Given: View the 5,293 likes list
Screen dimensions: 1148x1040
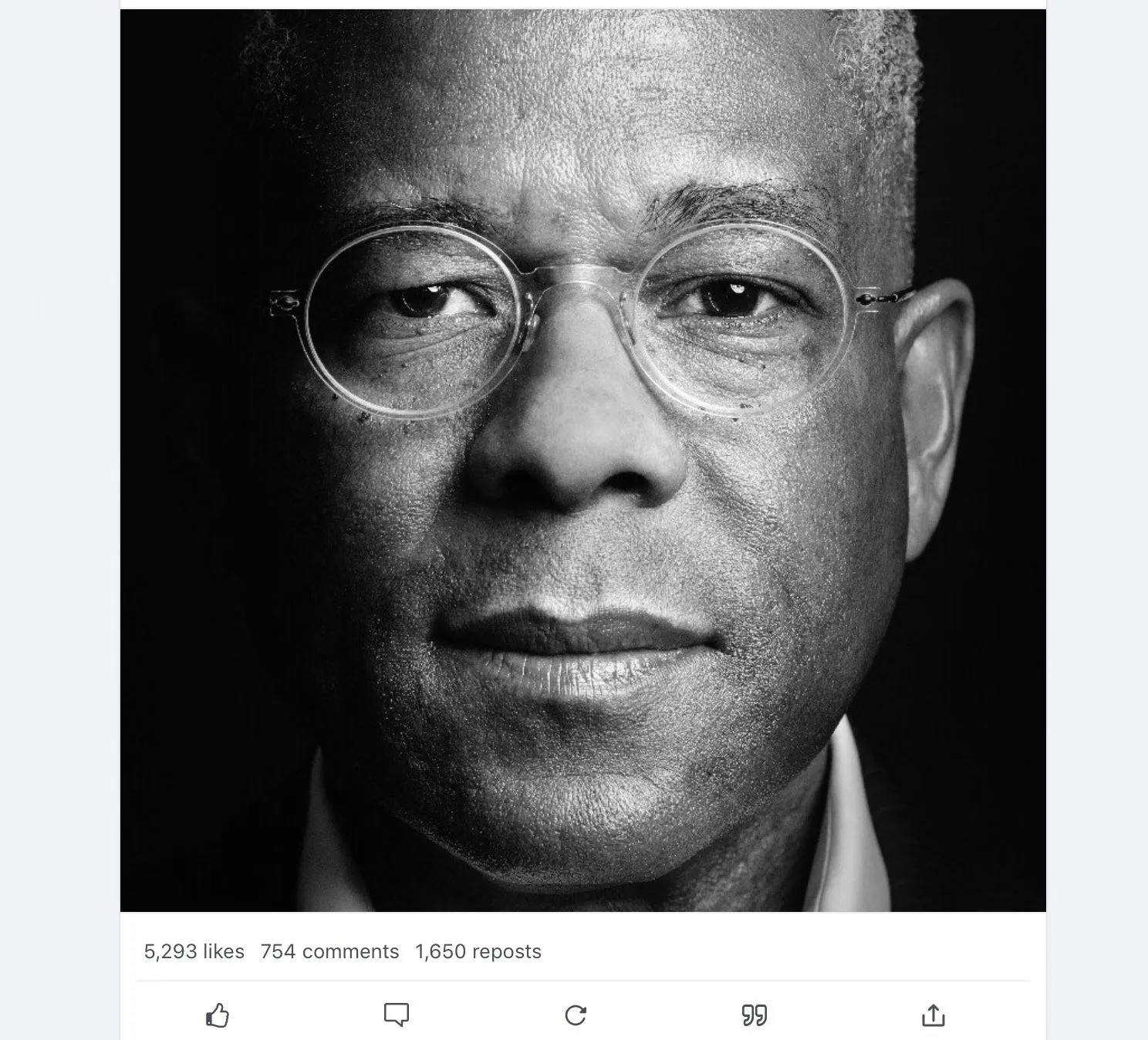Looking at the screenshot, I should 194,951.
